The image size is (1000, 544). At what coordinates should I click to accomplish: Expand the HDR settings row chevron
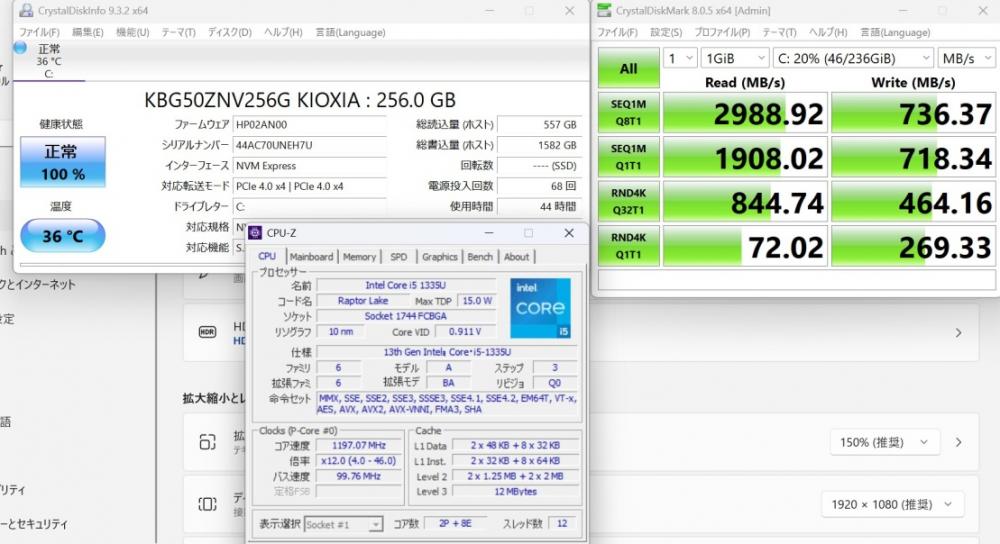pyautogui.click(x=959, y=332)
